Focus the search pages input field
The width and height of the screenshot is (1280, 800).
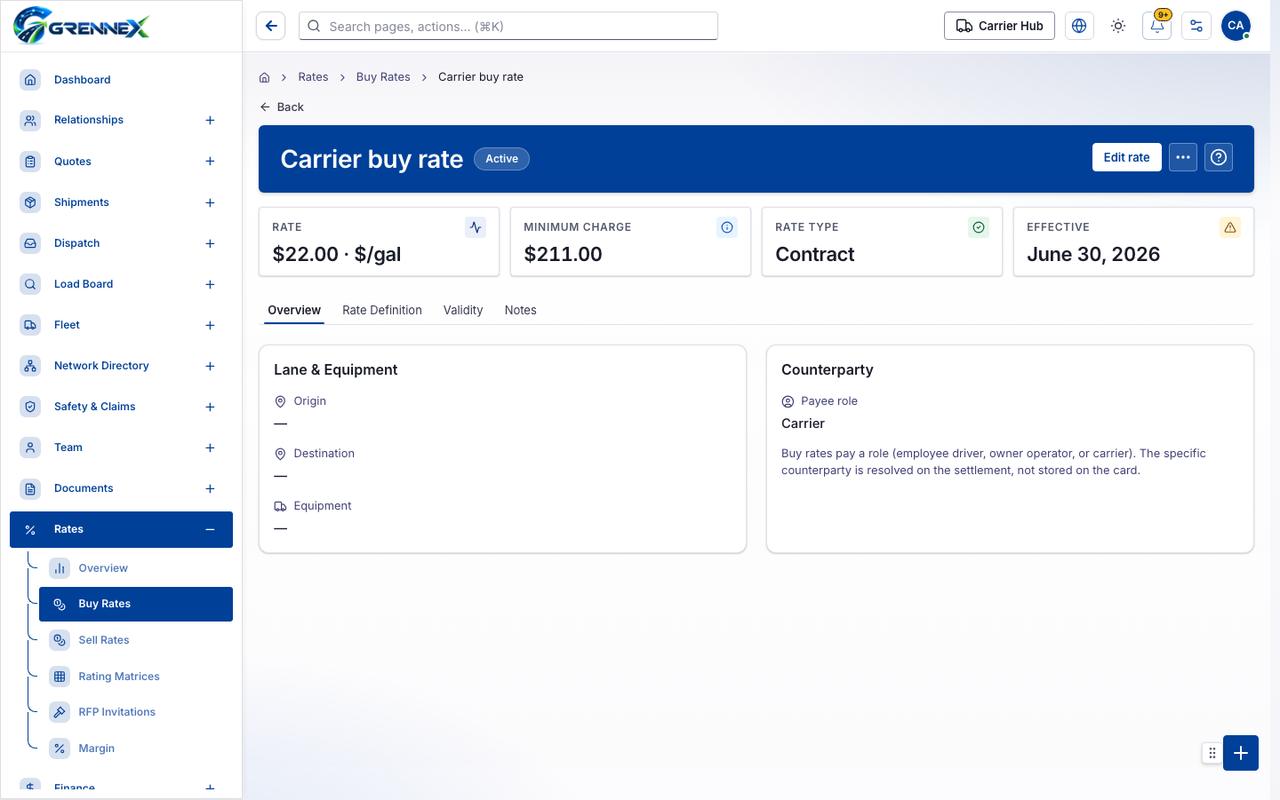(x=508, y=26)
